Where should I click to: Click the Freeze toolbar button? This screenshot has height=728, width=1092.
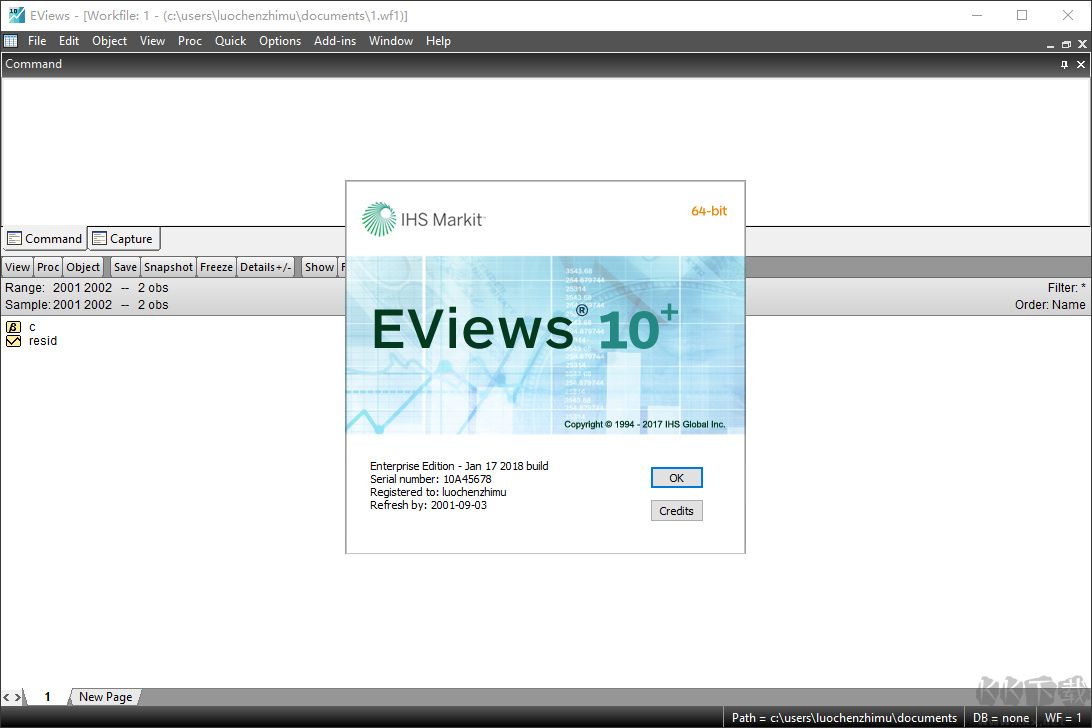217,267
